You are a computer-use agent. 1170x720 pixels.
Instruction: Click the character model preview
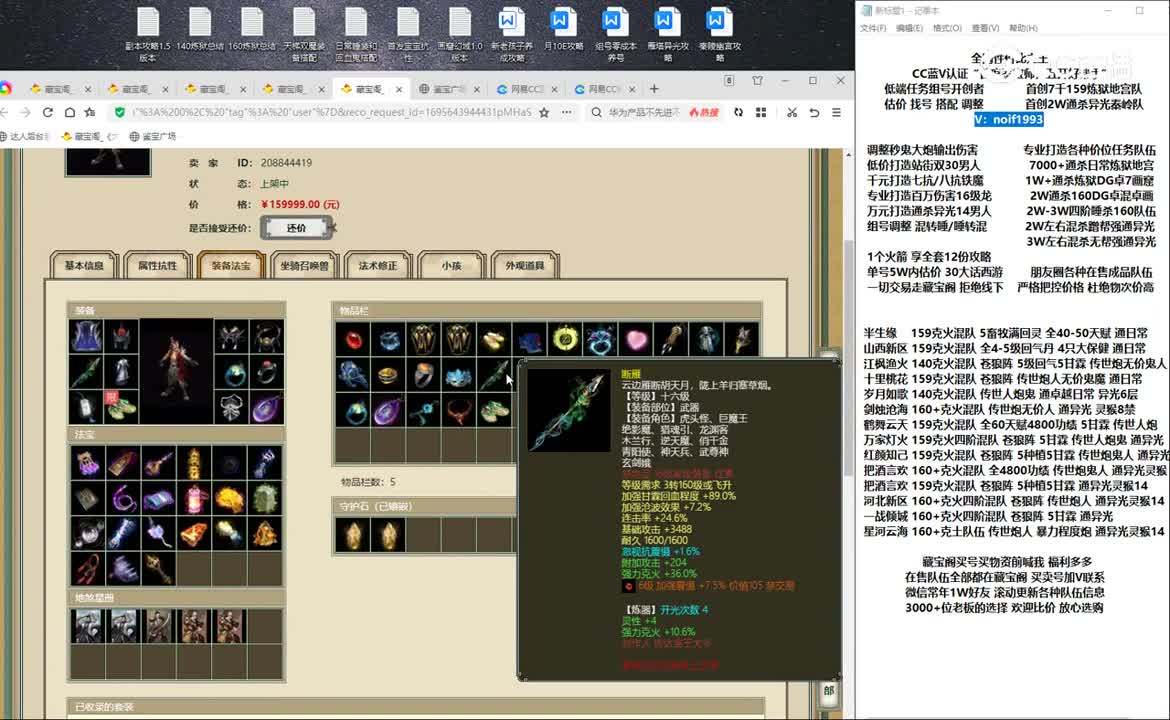176,371
